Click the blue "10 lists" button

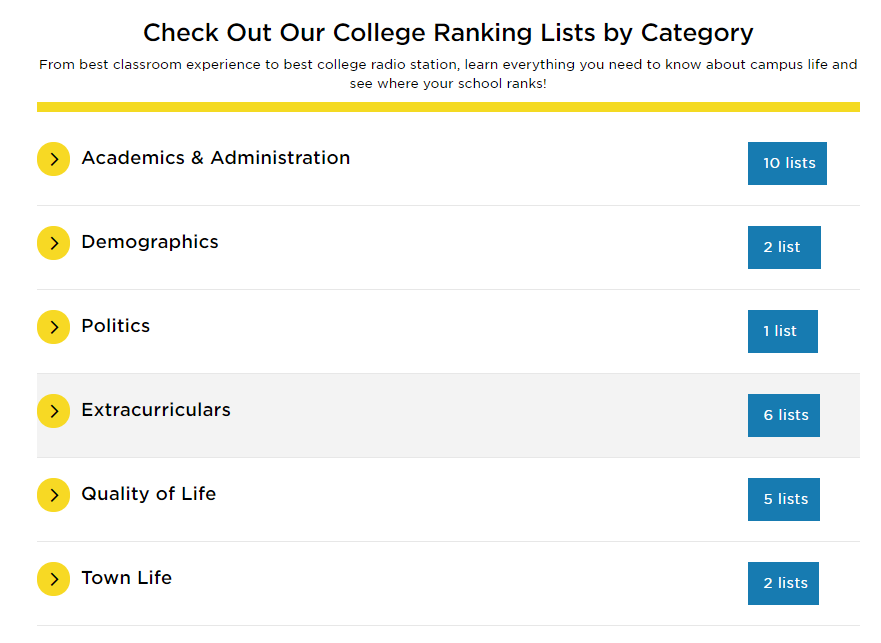click(787, 163)
